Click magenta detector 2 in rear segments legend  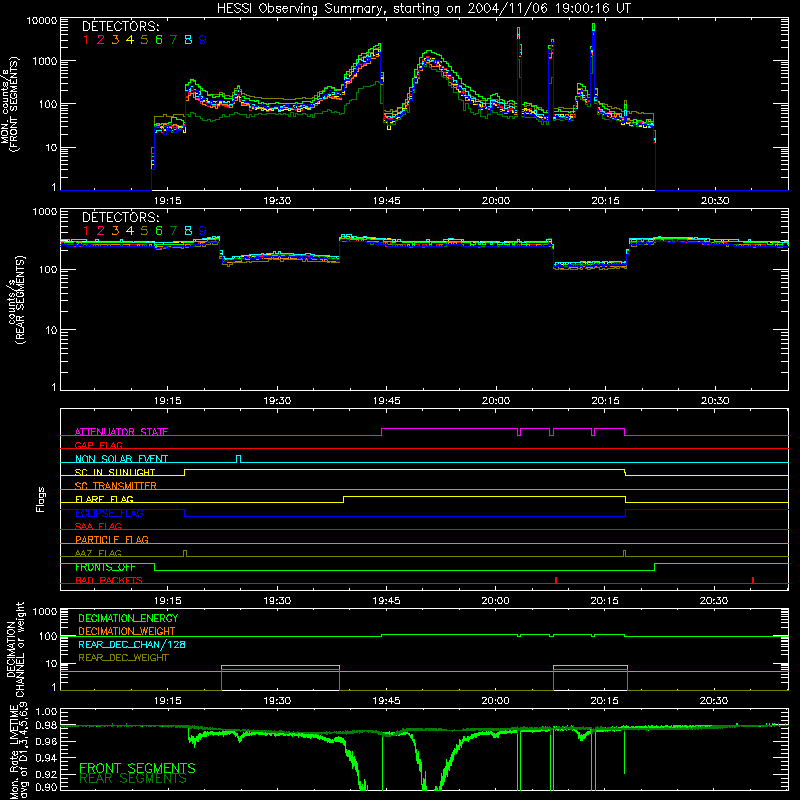101,231
